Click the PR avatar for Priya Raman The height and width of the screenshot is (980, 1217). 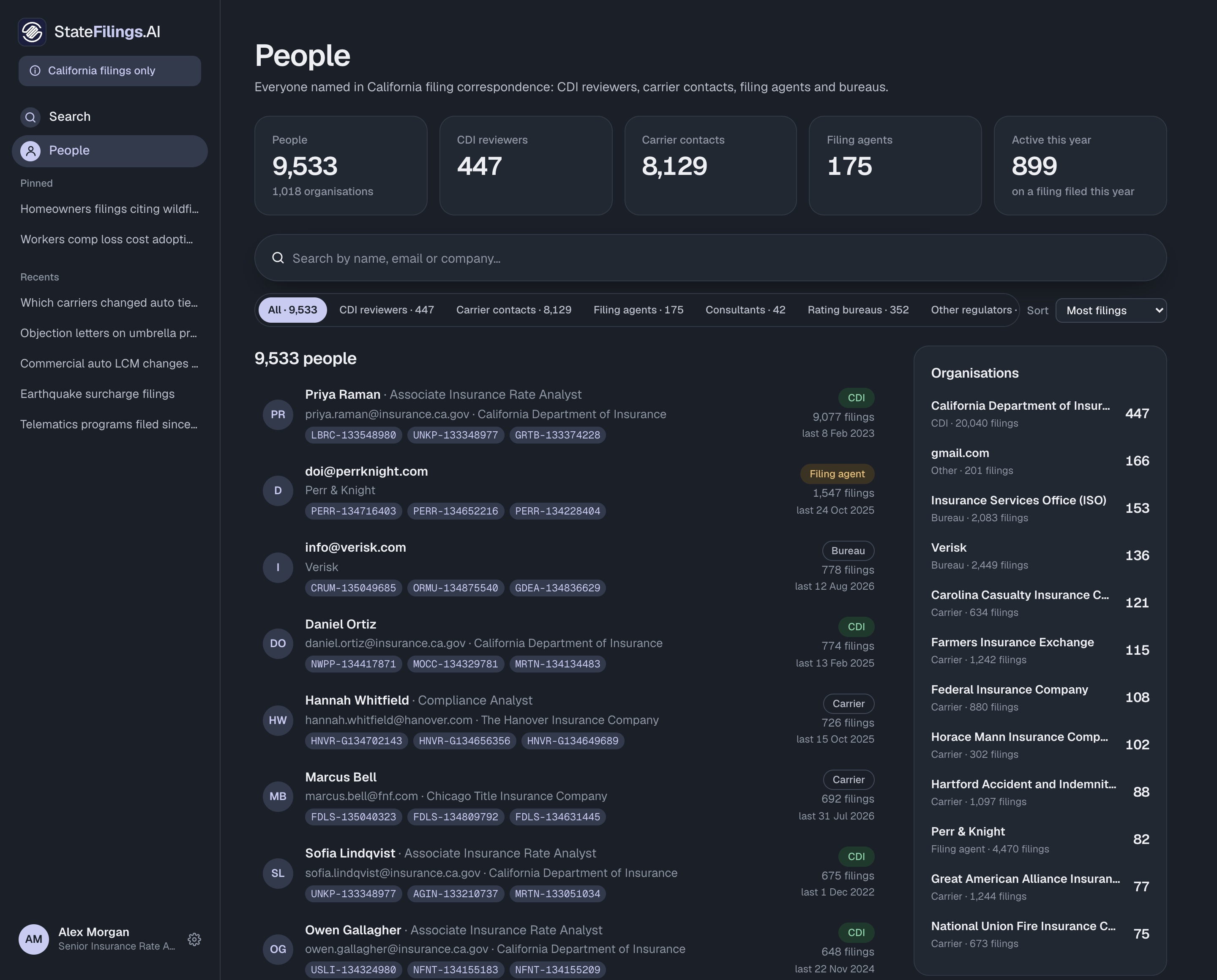tap(278, 414)
